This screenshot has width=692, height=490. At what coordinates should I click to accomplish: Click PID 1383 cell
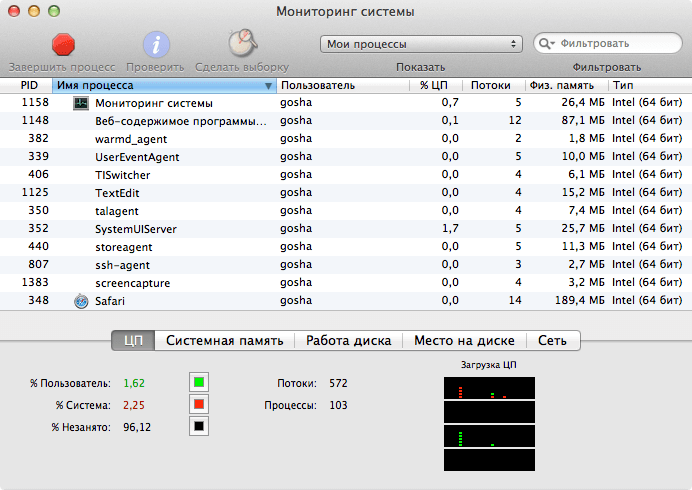click(x=35, y=282)
